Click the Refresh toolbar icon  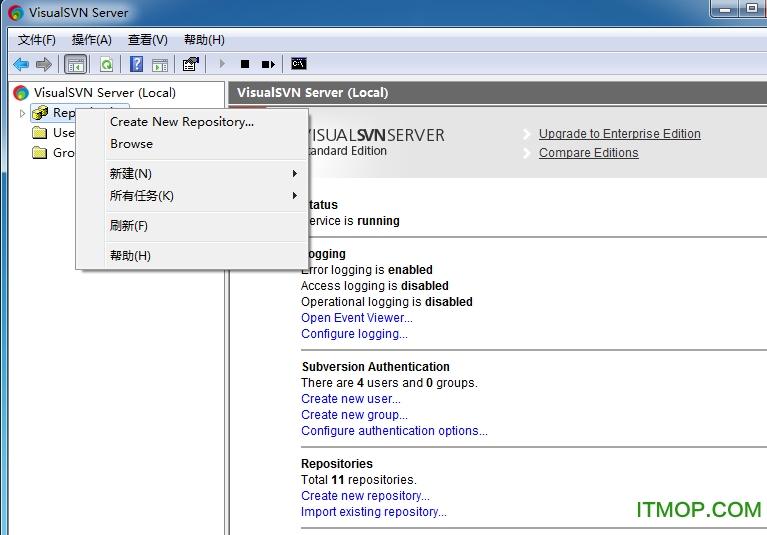[106, 64]
